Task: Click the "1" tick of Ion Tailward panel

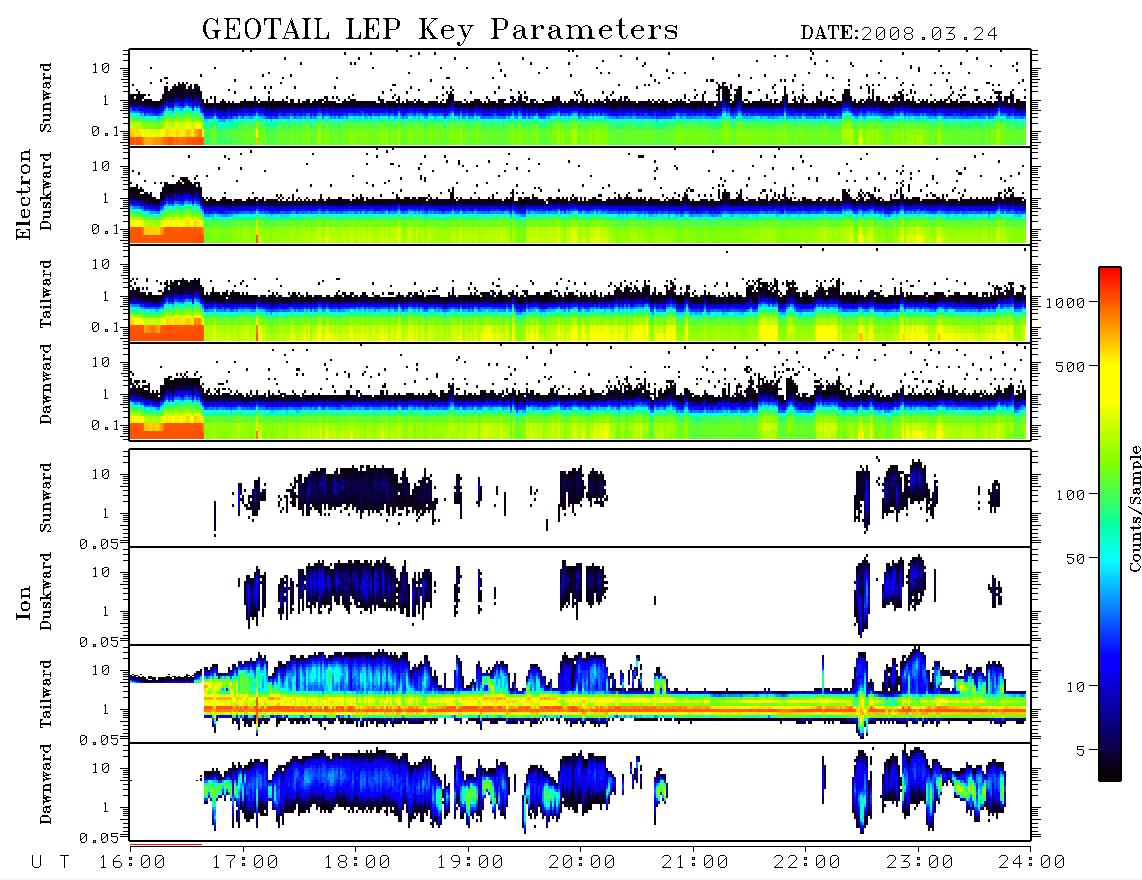Action: point(106,710)
